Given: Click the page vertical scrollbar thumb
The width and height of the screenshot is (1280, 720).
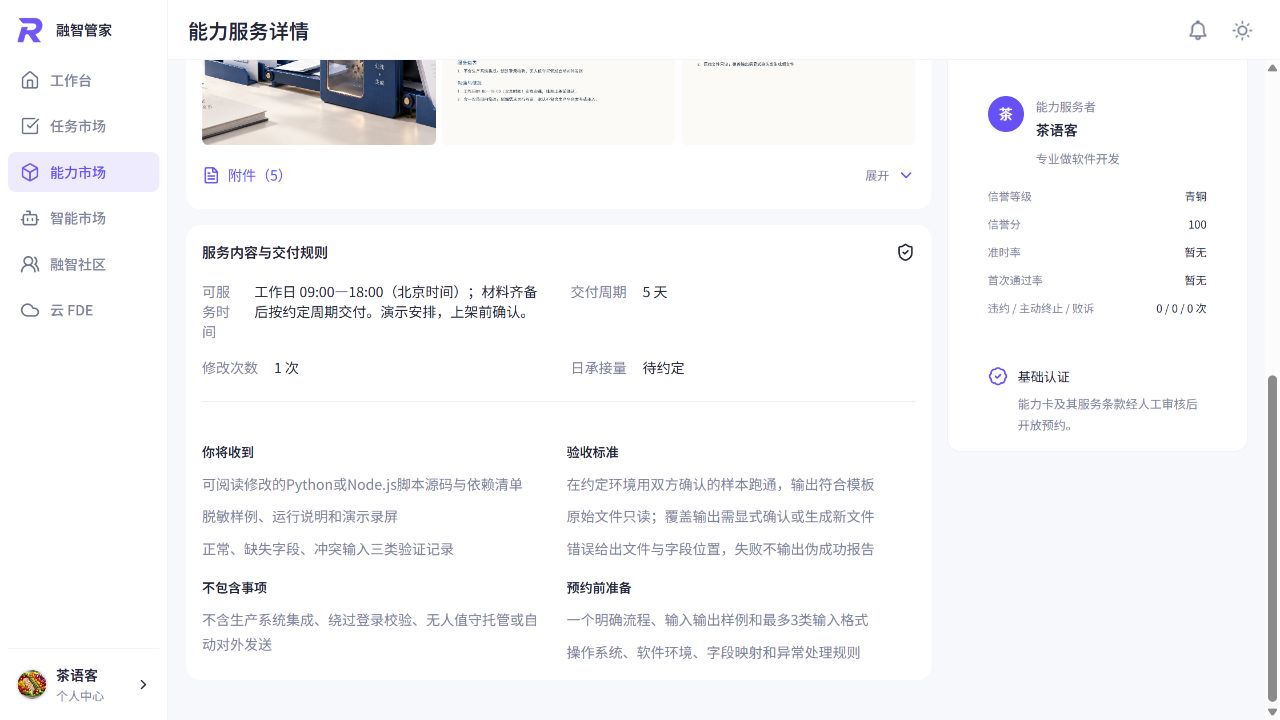Looking at the screenshot, I should coord(1272,538).
